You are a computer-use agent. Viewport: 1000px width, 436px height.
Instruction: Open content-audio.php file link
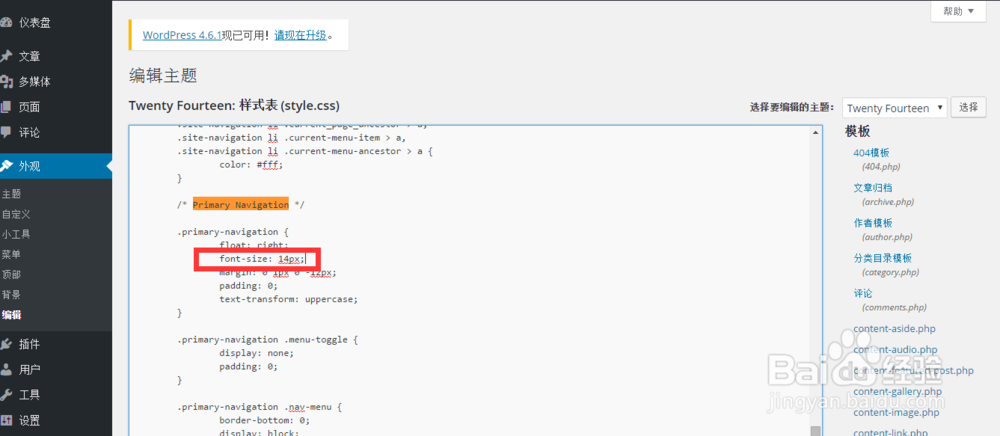[x=895, y=350]
